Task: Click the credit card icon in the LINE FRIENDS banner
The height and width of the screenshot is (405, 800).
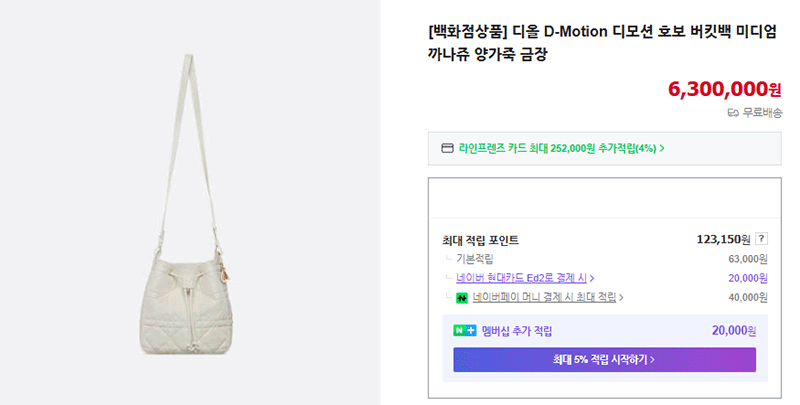Action: 447,148
